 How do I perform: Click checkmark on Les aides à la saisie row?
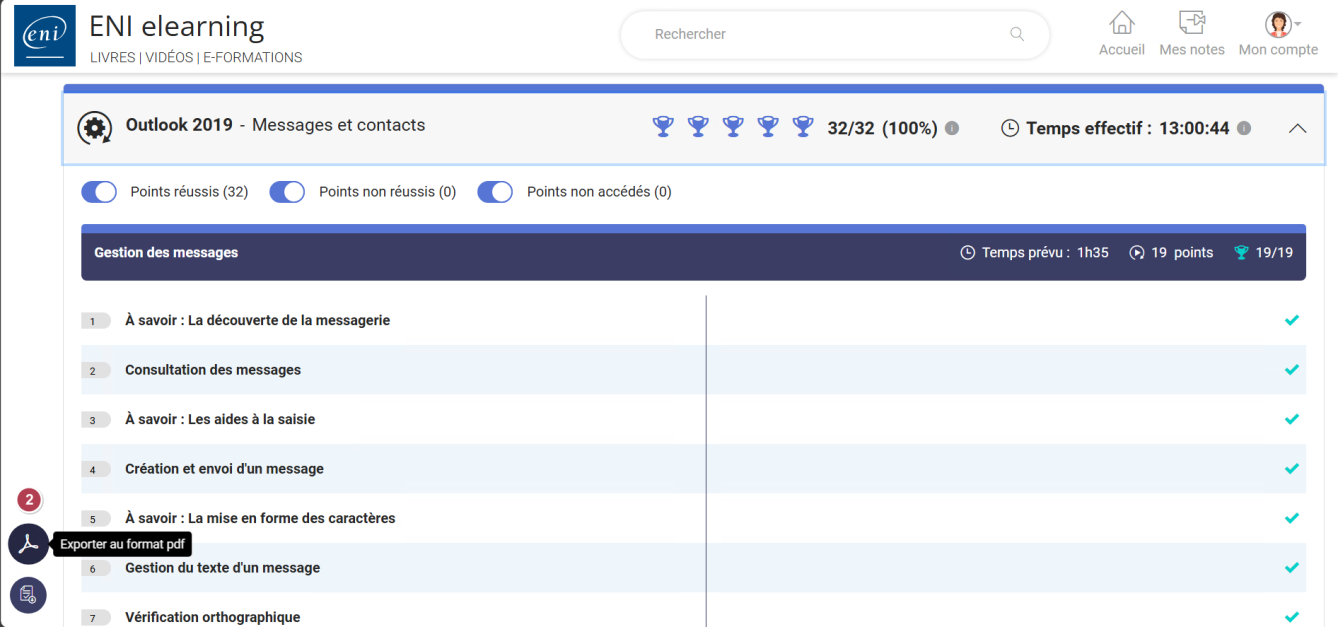coord(1291,419)
